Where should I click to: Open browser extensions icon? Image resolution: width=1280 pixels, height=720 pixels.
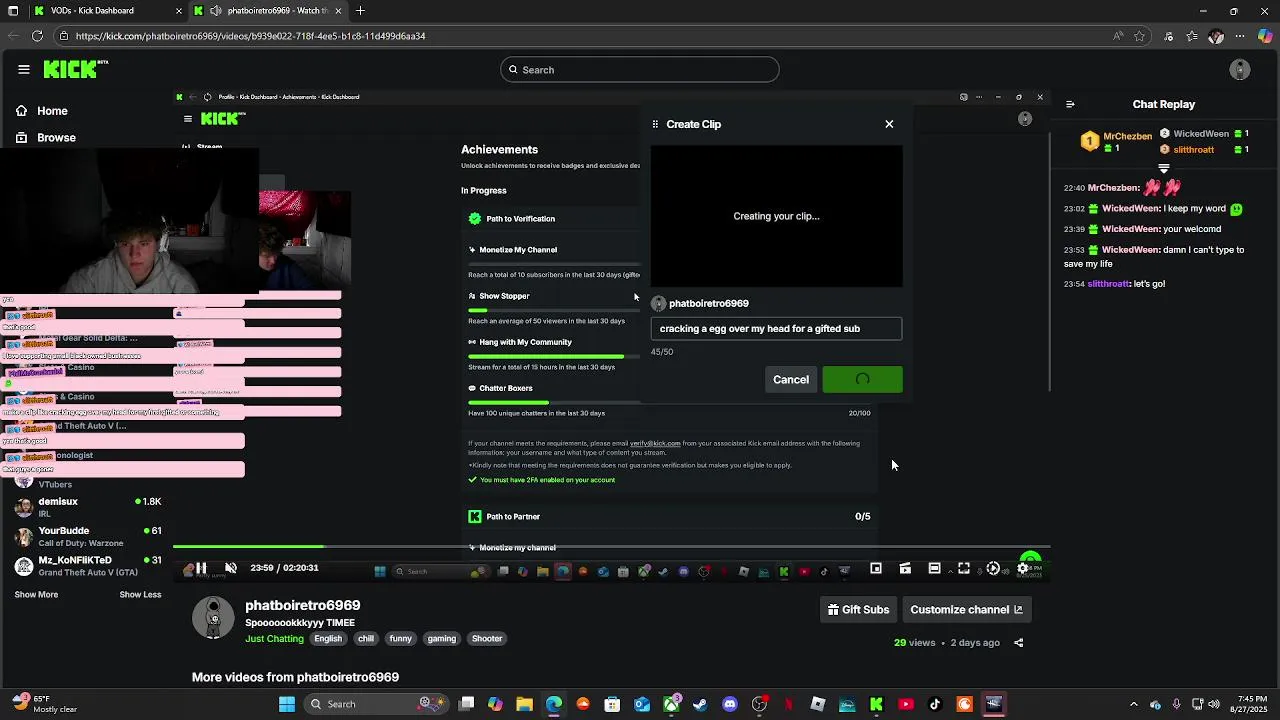coord(1168,36)
